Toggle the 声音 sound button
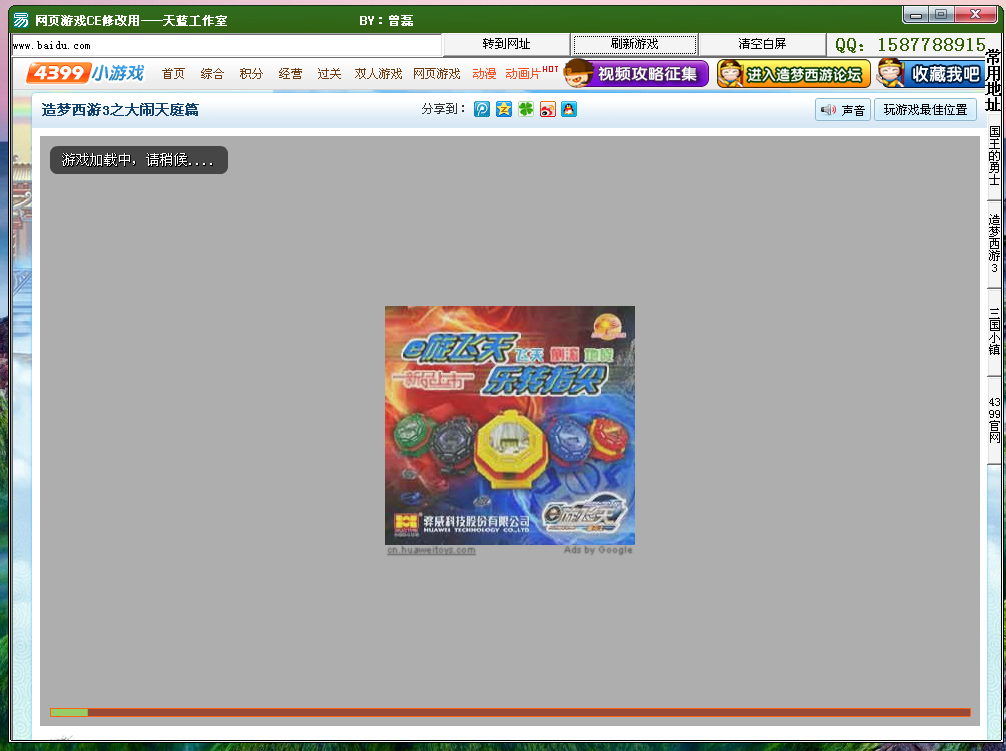 point(842,110)
